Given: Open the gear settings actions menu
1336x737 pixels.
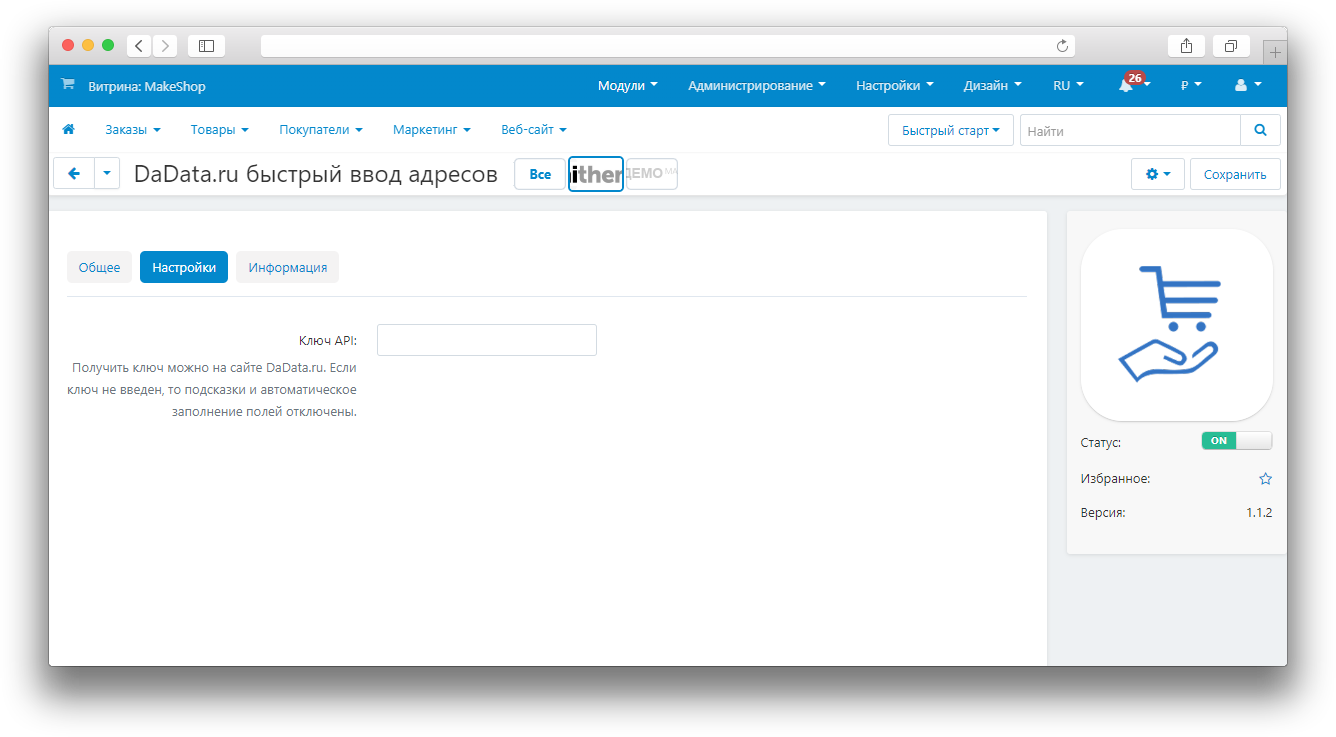Looking at the screenshot, I should (1157, 174).
